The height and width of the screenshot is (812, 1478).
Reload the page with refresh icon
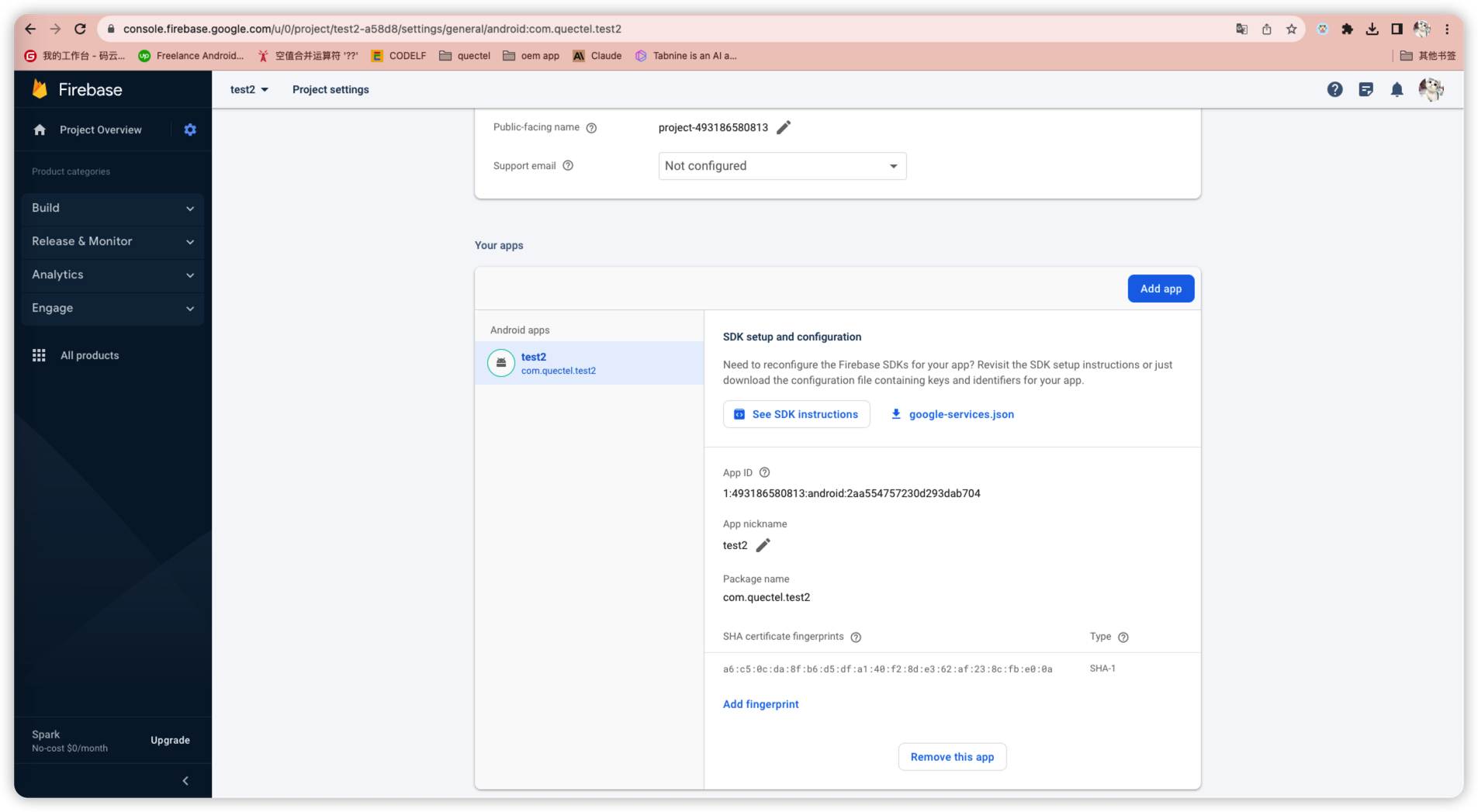tap(80, 29)
